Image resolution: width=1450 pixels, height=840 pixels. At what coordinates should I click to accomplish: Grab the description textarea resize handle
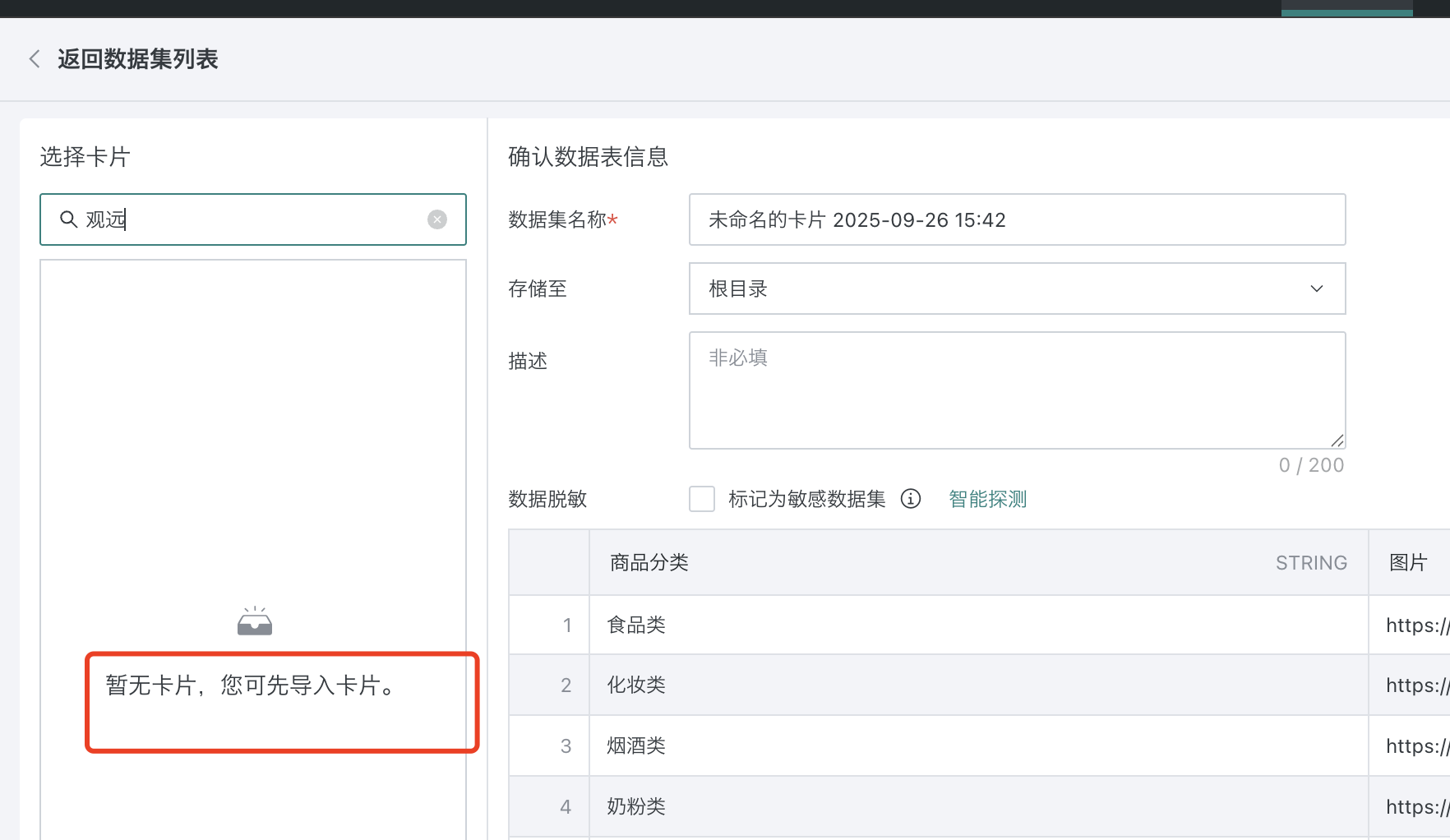pyautogui.click(x=1337, y=441)
